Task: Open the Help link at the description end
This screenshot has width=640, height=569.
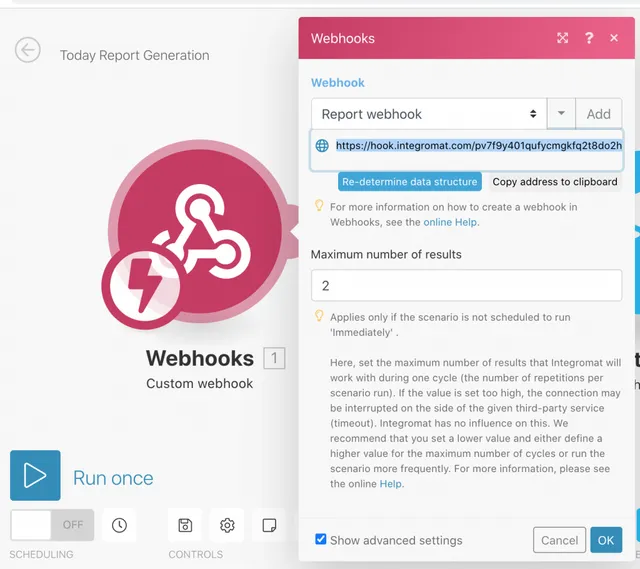Action: [x=391, y=484]
